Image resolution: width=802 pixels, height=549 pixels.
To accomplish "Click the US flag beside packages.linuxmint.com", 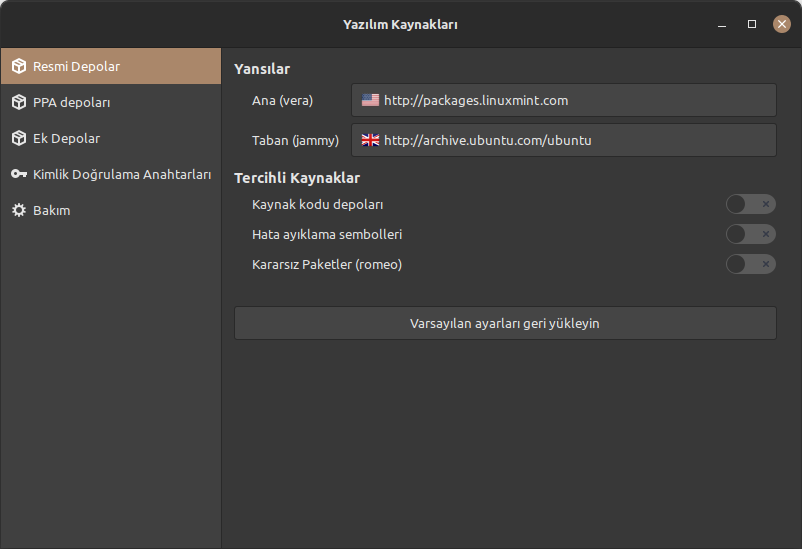I will click(370, 100).
